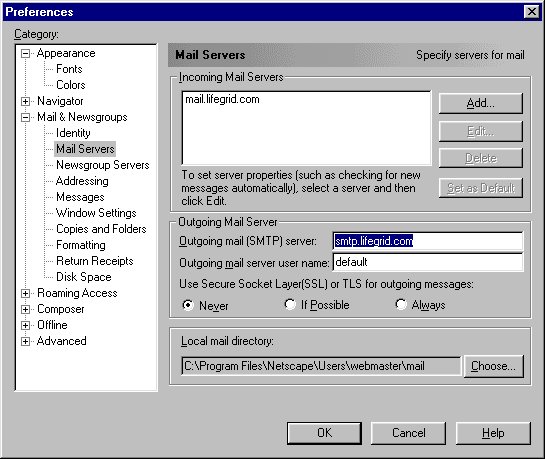Select Fonts under Appearance
This screenshot has height=459, width=545.
69,69
